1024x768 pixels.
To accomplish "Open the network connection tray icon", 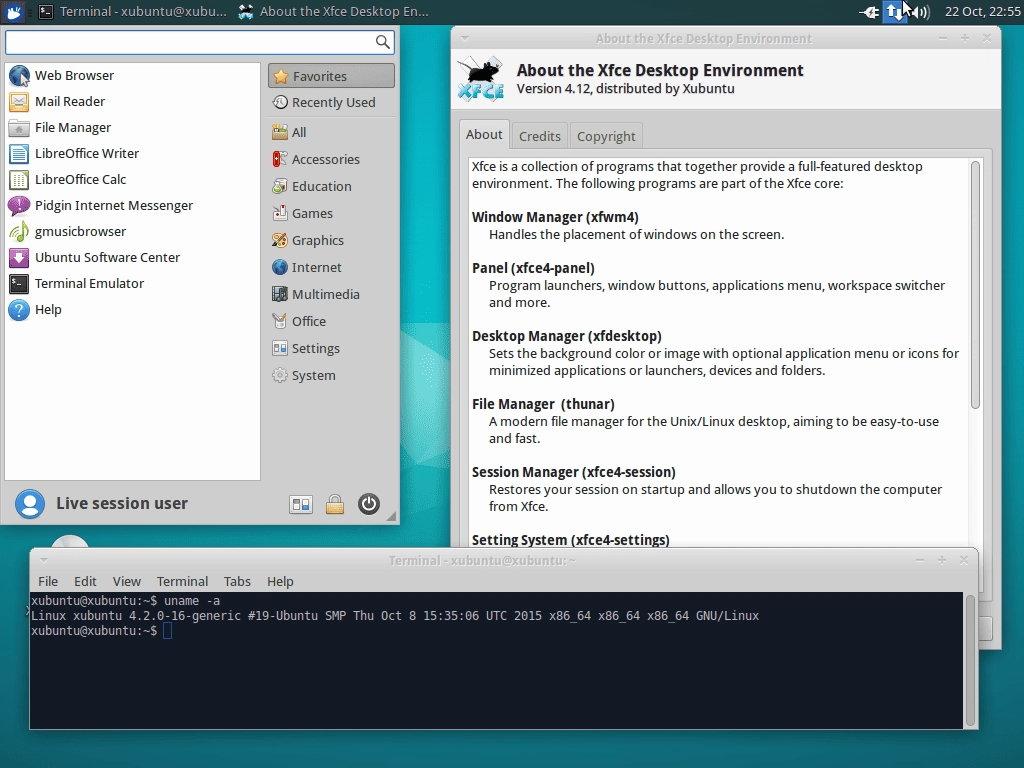I will [895, 12].
